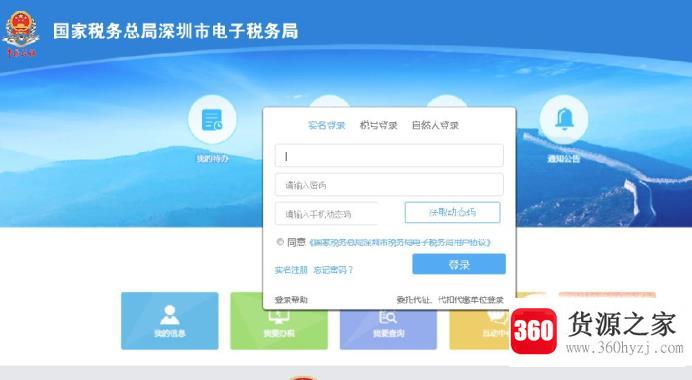
Task: Switch to 实名登录 tab
Action: pos(327,125)
